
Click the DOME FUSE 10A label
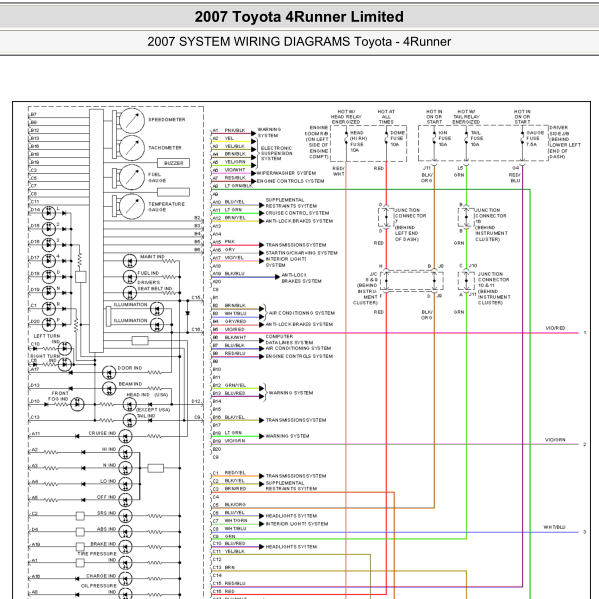point(397,138)
